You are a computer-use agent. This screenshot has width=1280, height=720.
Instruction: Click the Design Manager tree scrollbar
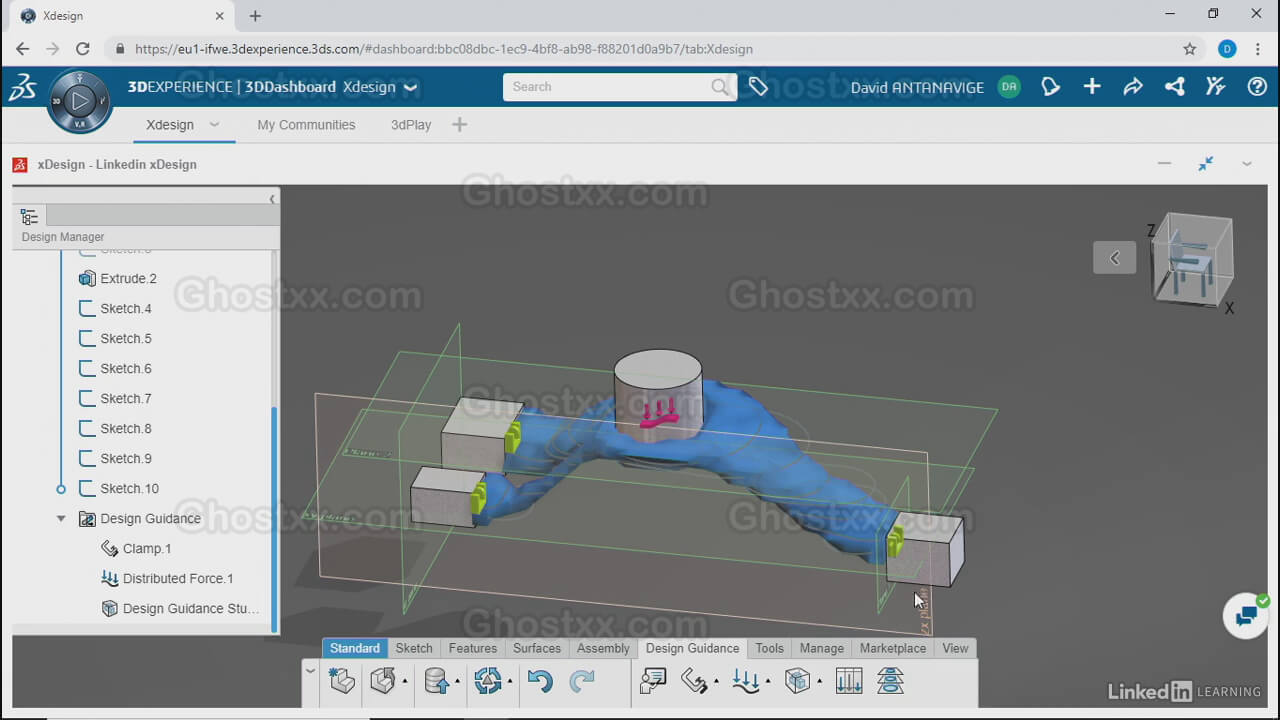click(x=275, y=518)
